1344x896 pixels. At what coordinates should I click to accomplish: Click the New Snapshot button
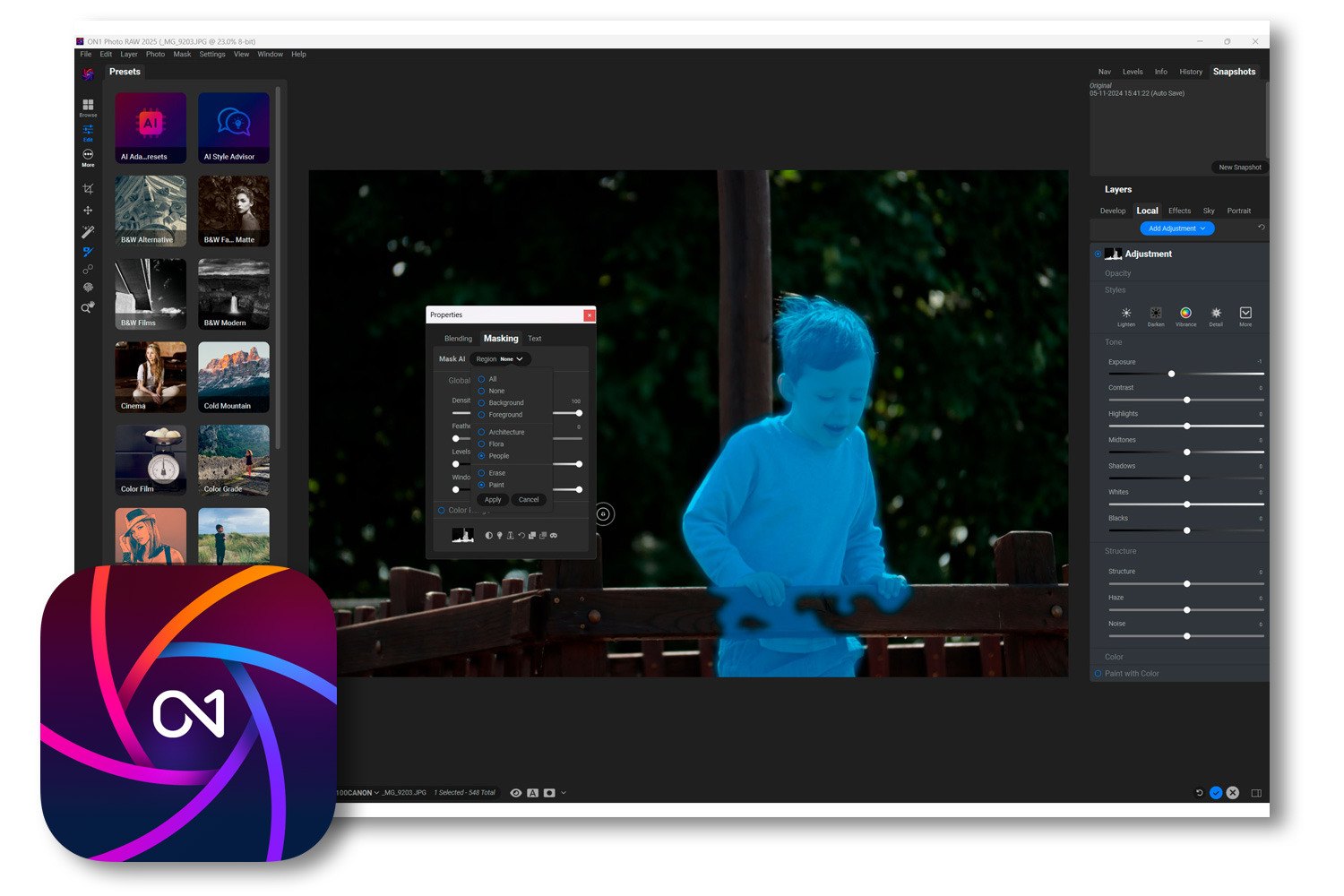pos(1240,168)
